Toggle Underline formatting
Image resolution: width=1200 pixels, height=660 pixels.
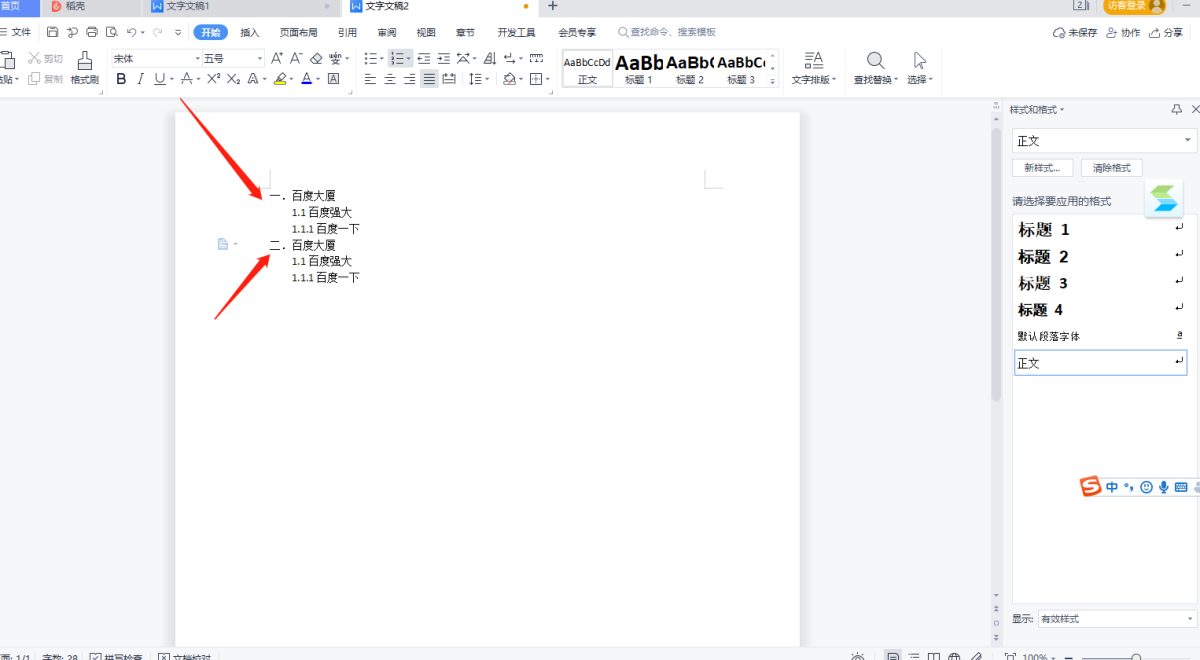pos(159,79)
